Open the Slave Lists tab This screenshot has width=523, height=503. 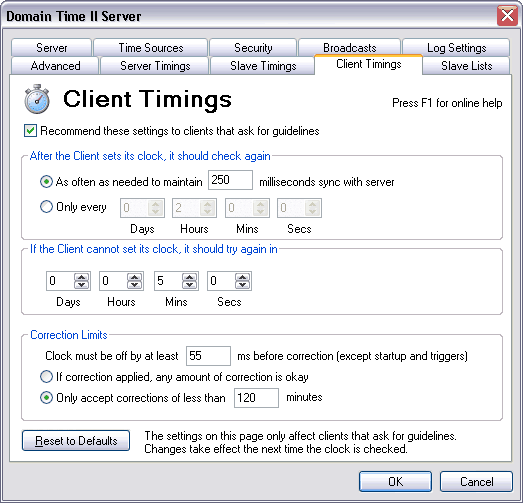click(466, 66)
